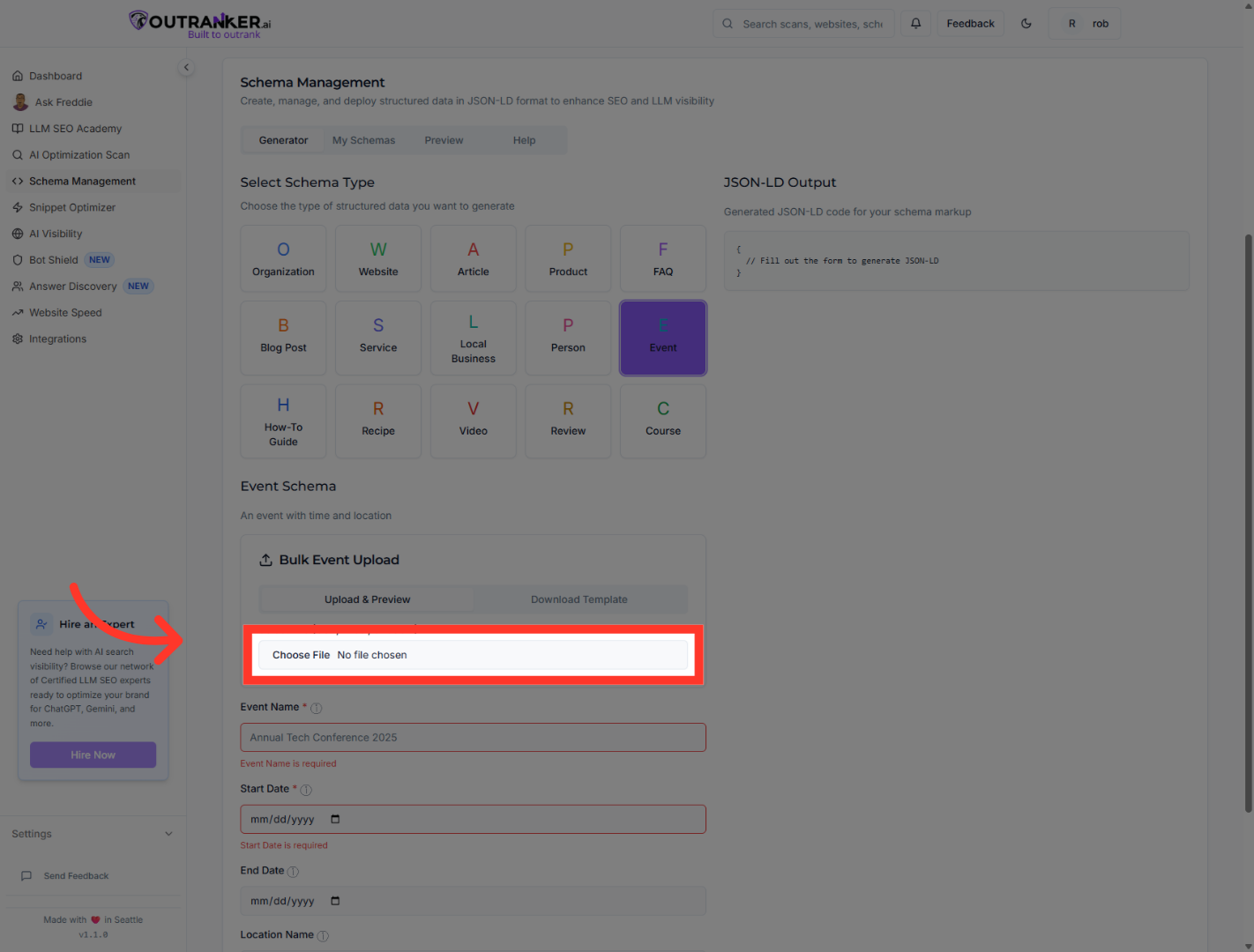The image size is (1254, 952).
Task: Click the Send Feedback link
Action: click(76, 876)
